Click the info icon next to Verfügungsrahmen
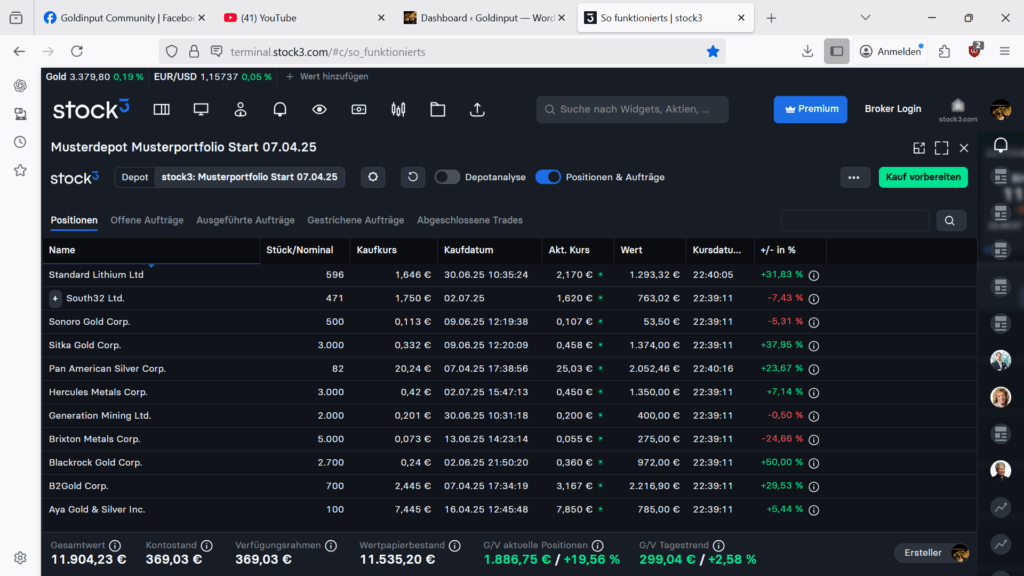Screen dimensions: 1024x576 pos(331,545)
